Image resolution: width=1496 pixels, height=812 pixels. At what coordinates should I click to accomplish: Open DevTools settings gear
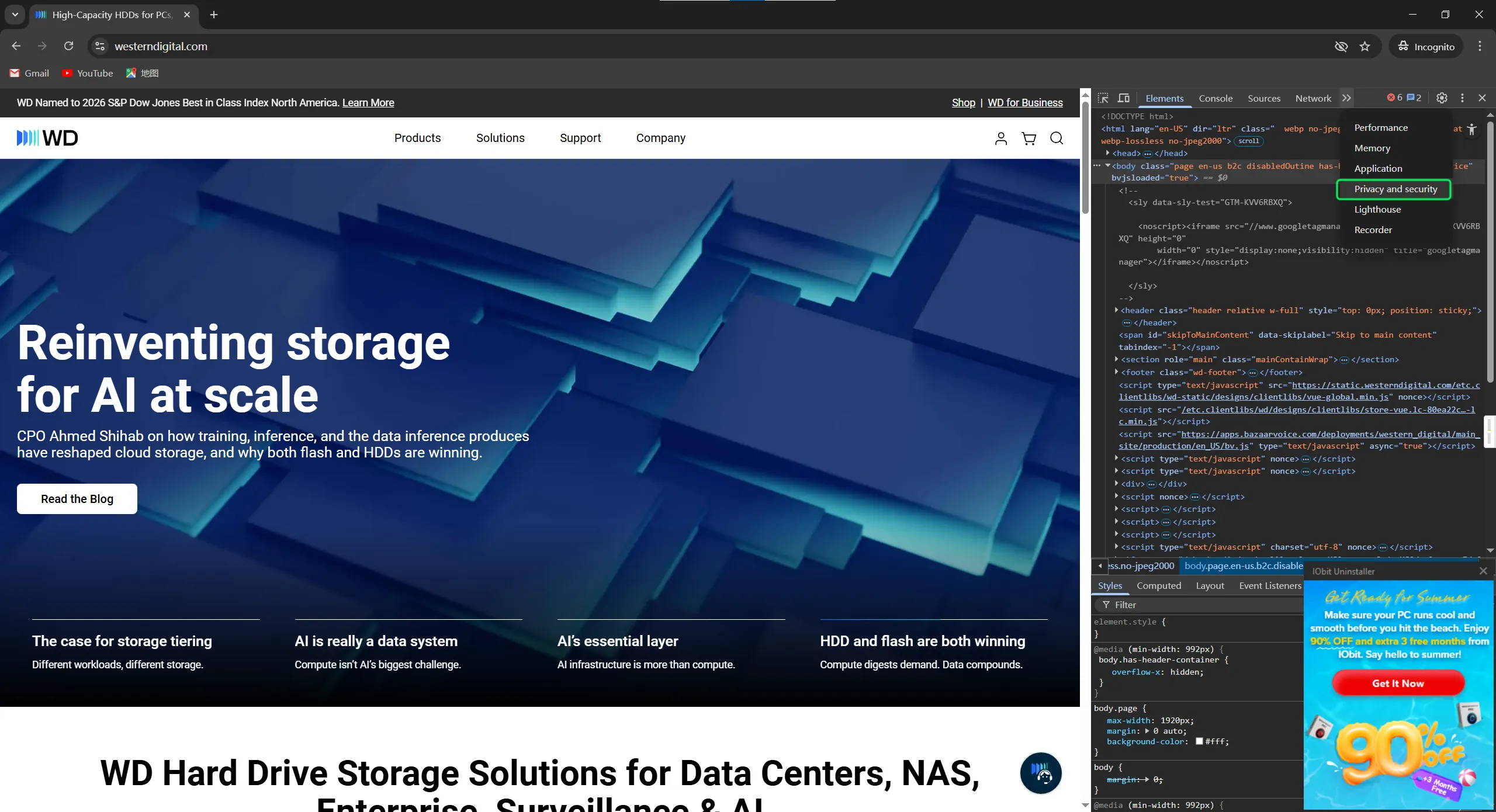[1442, 98]
